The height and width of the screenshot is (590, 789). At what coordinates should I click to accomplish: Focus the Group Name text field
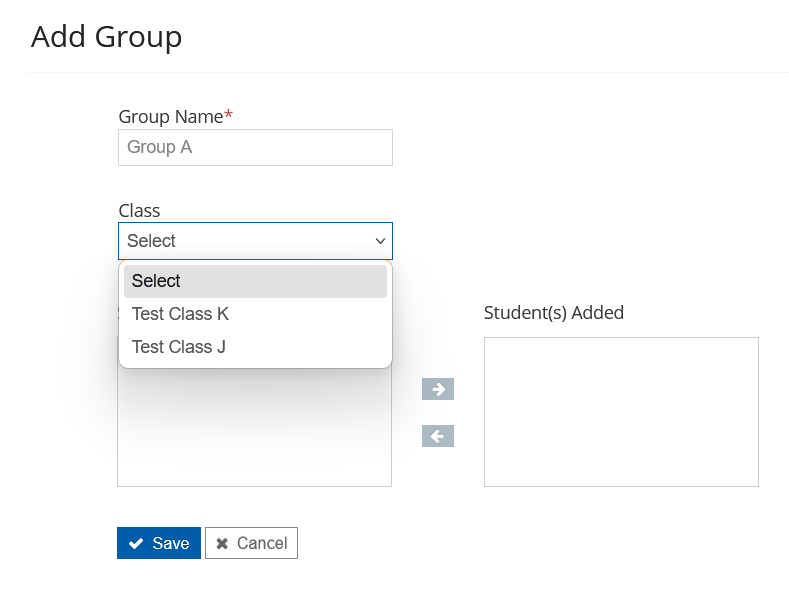255,147
